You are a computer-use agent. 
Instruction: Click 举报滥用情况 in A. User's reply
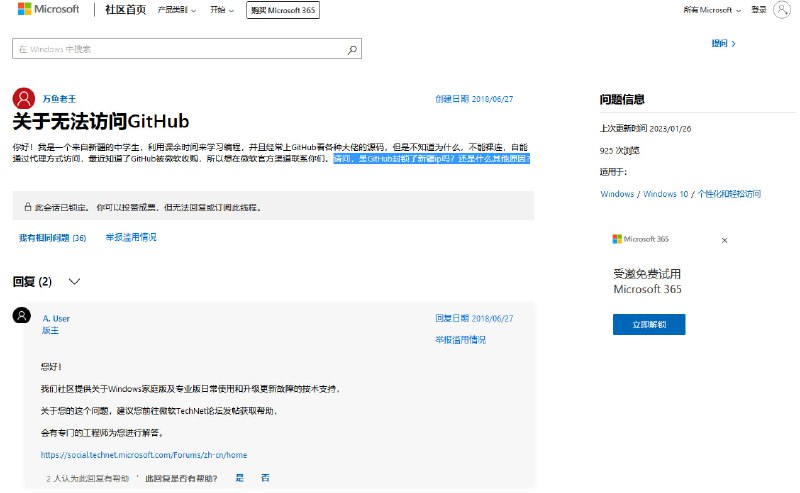point(461,340)
